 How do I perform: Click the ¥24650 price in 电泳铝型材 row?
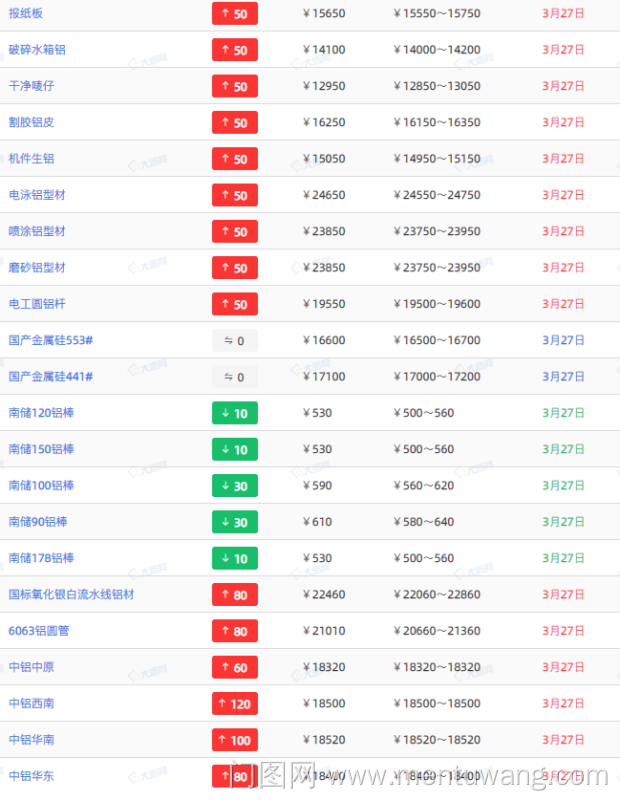(x=324, y=195)
